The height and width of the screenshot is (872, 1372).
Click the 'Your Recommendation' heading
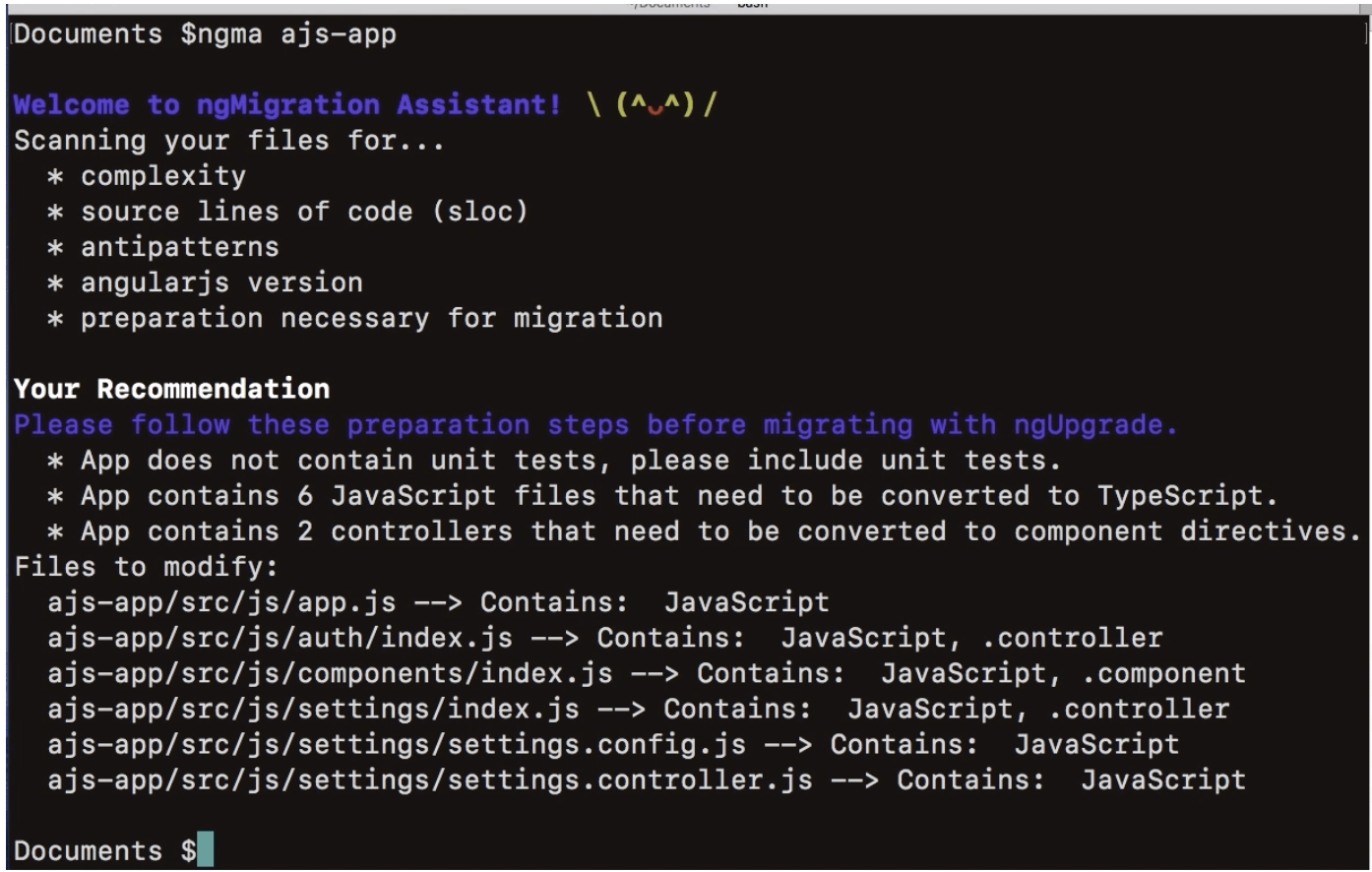coord(172,389)
